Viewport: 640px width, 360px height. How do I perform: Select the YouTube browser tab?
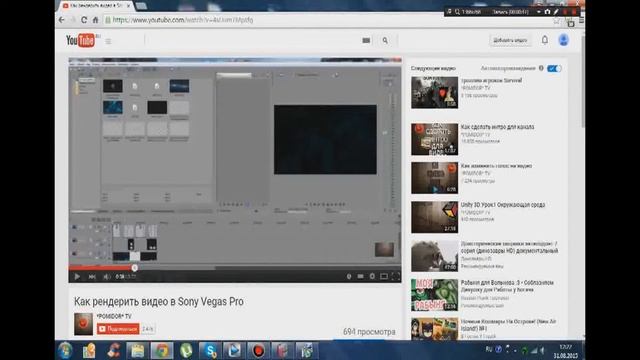96,6
